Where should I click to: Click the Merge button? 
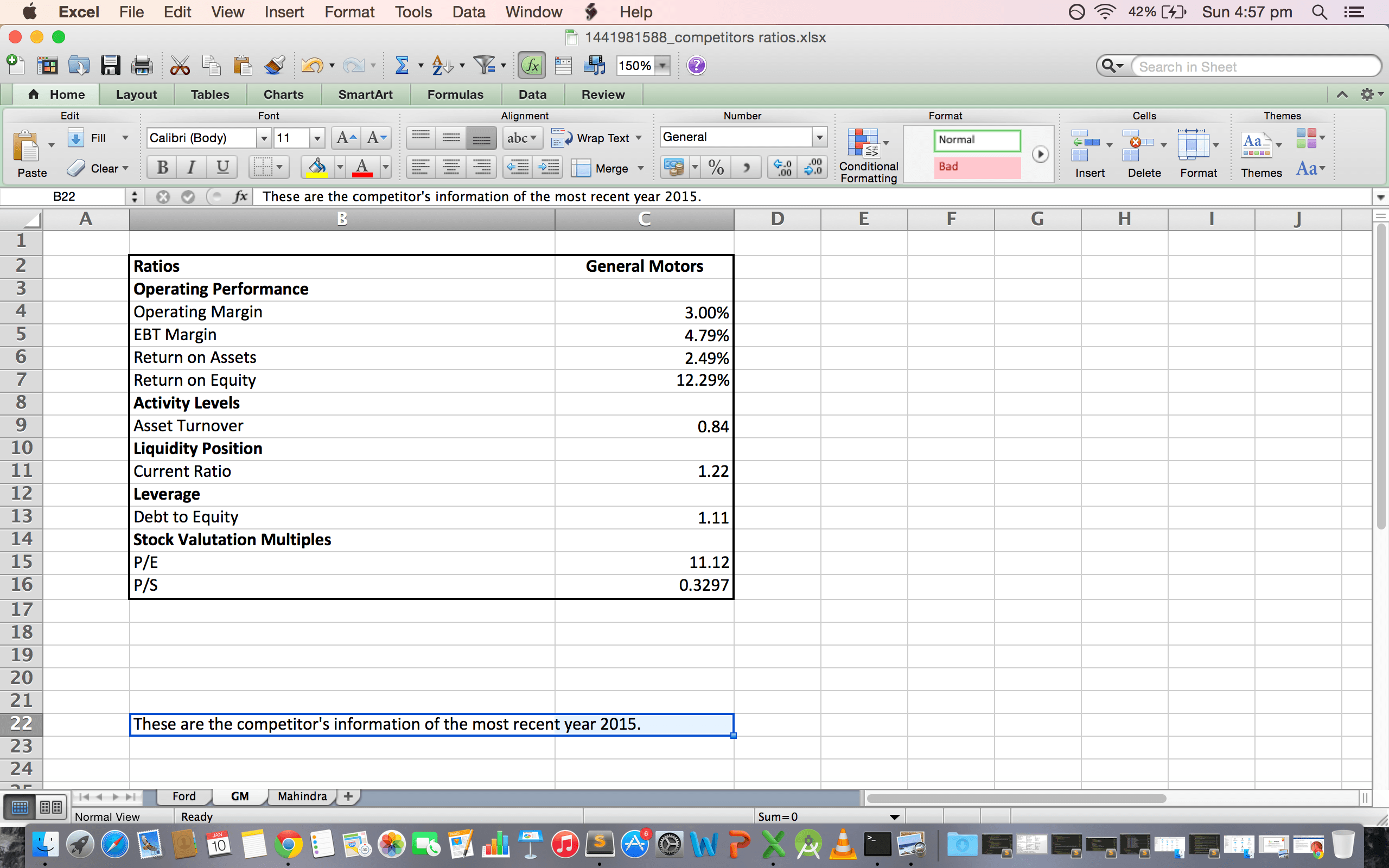pyautogui.click(x=601, y=168)
